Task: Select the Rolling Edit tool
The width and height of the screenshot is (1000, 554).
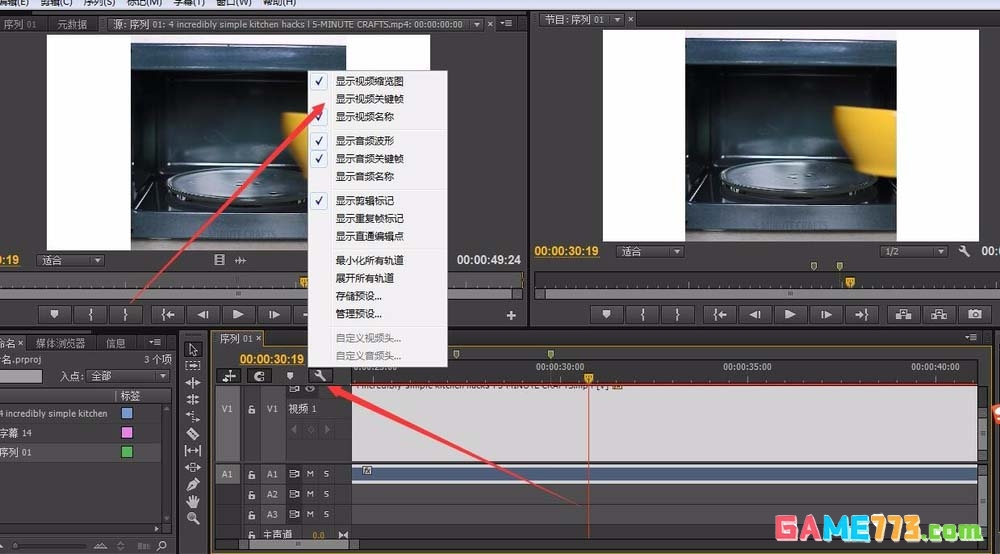Action: tap(193, 400)
